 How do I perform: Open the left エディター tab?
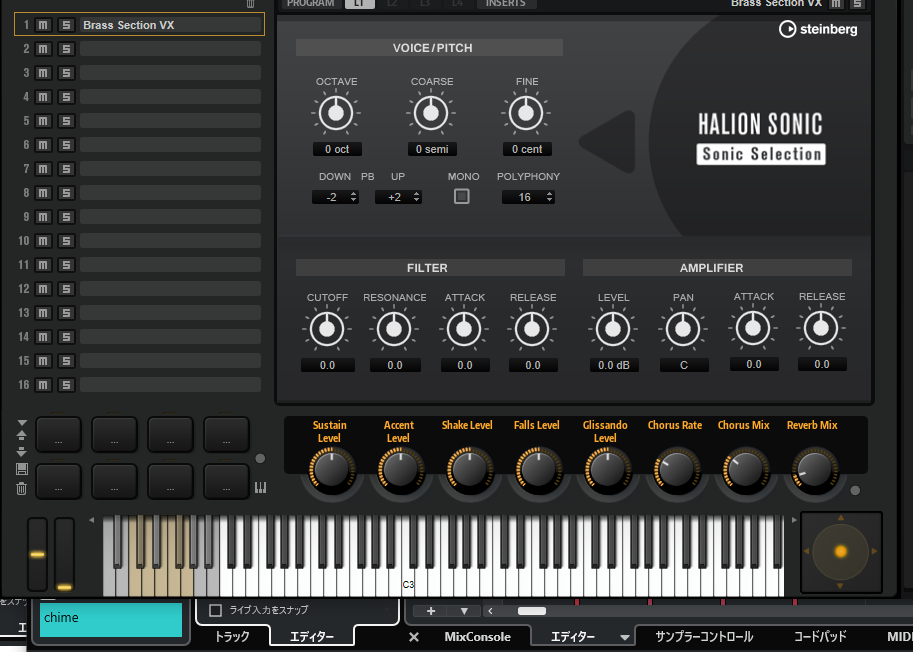pos(312,636)
